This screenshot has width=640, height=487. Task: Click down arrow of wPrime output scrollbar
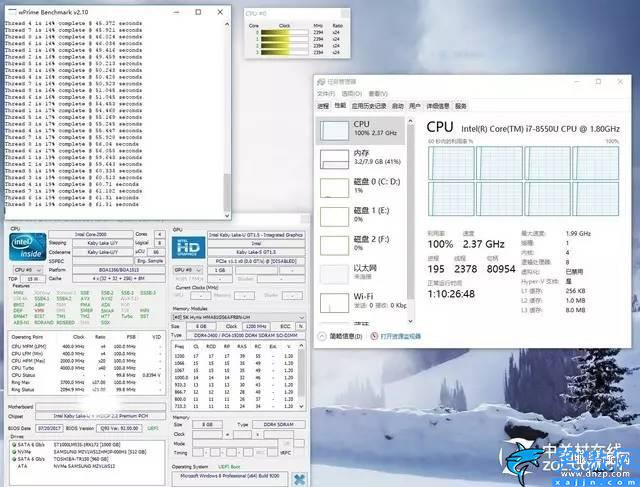227,215
